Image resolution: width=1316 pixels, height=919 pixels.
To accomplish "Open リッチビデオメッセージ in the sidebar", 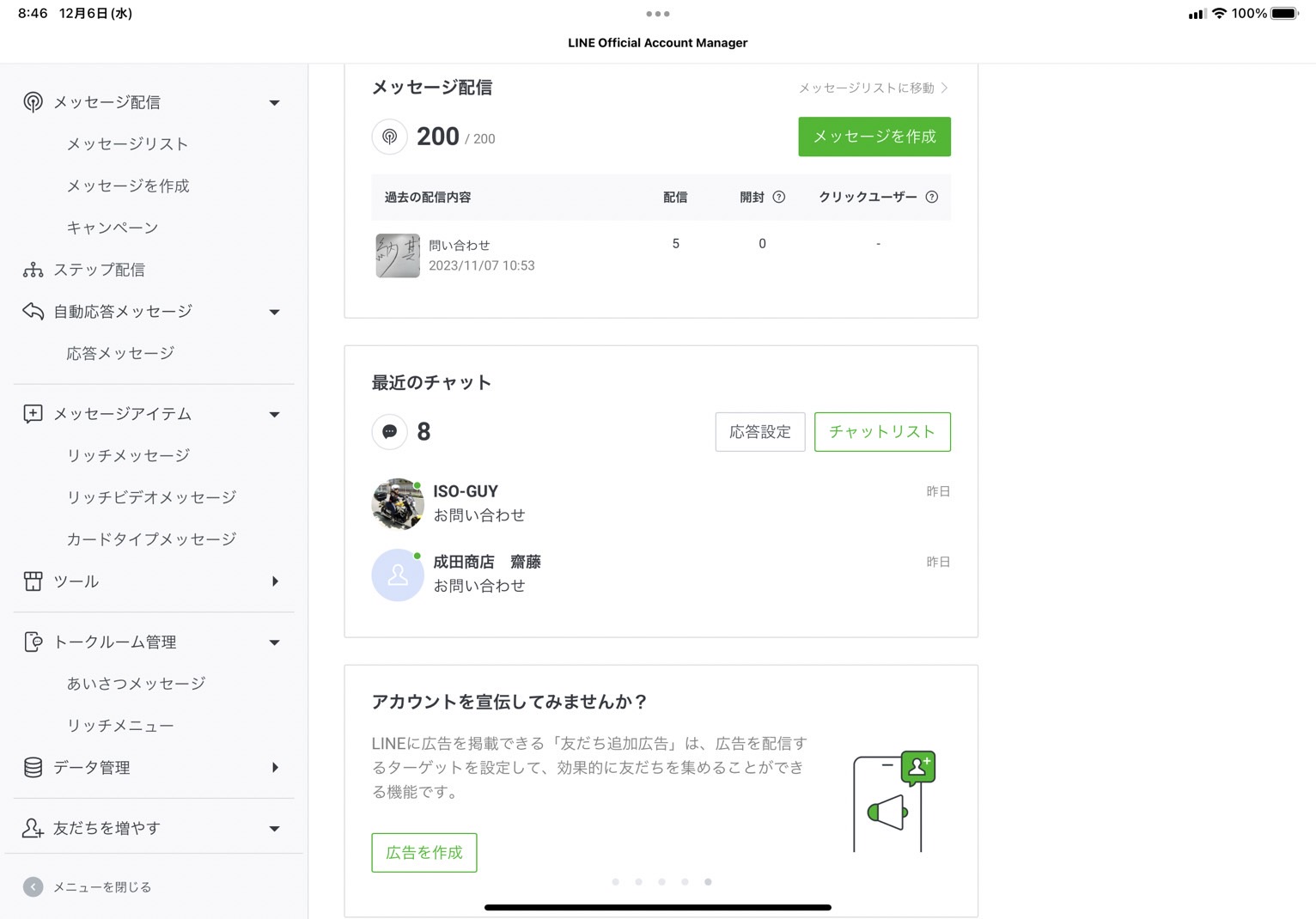I will [151, 497].
